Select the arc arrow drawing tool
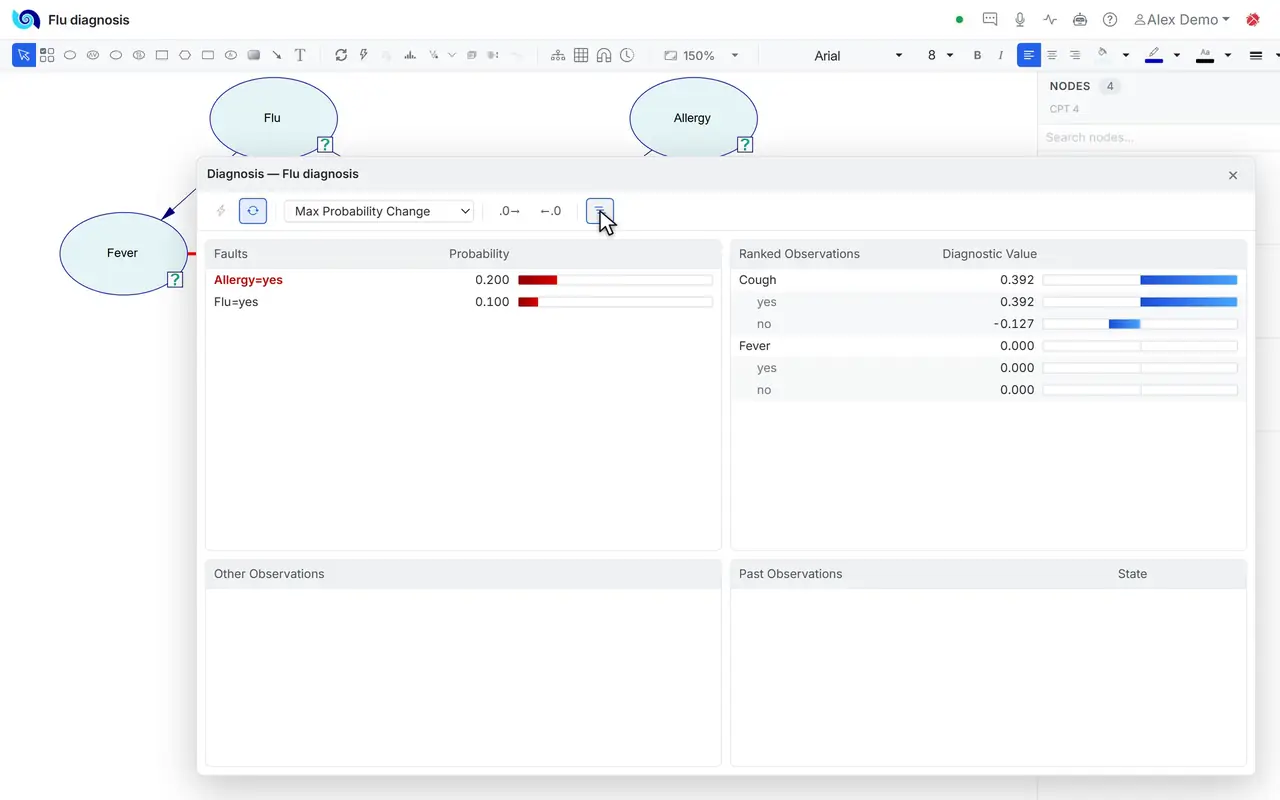1280x800 pixels. coord(277,56)
